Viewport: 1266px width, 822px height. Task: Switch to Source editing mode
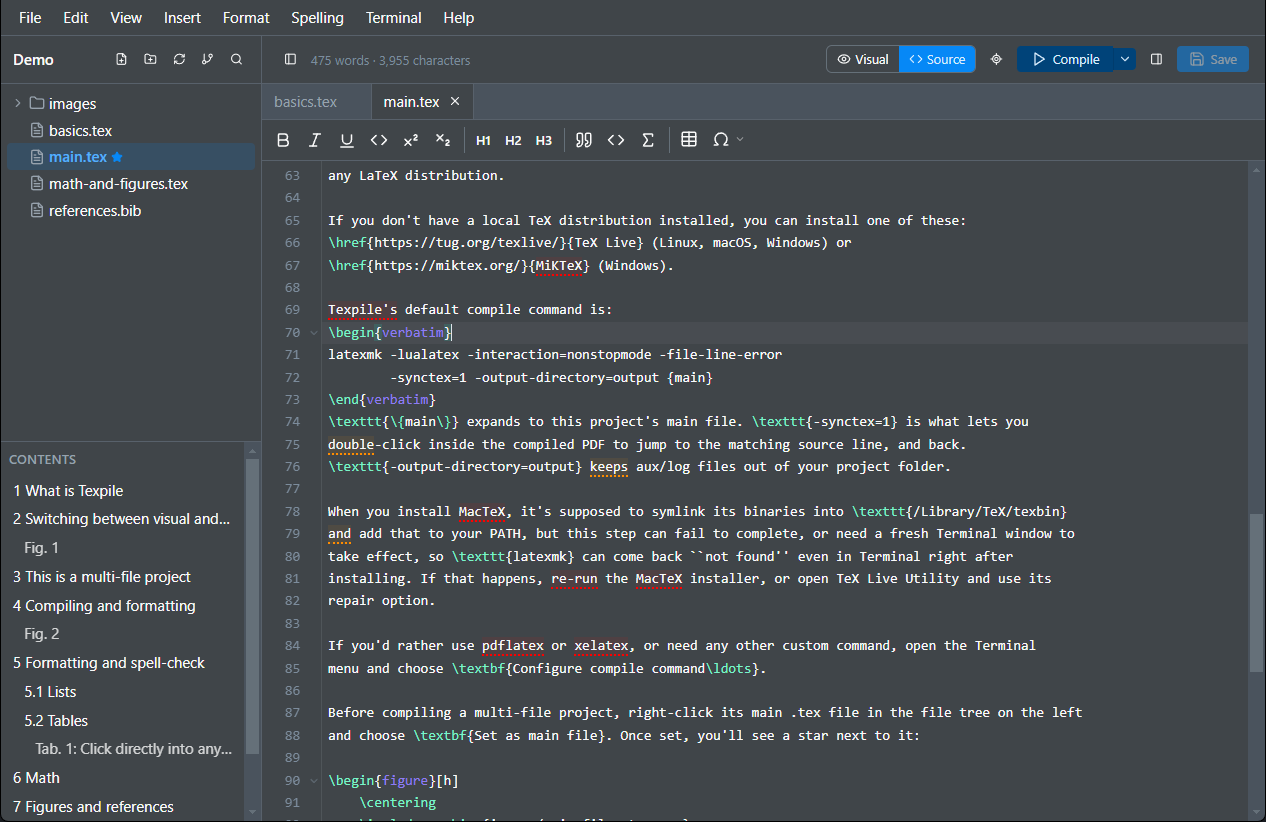(937, 59)
